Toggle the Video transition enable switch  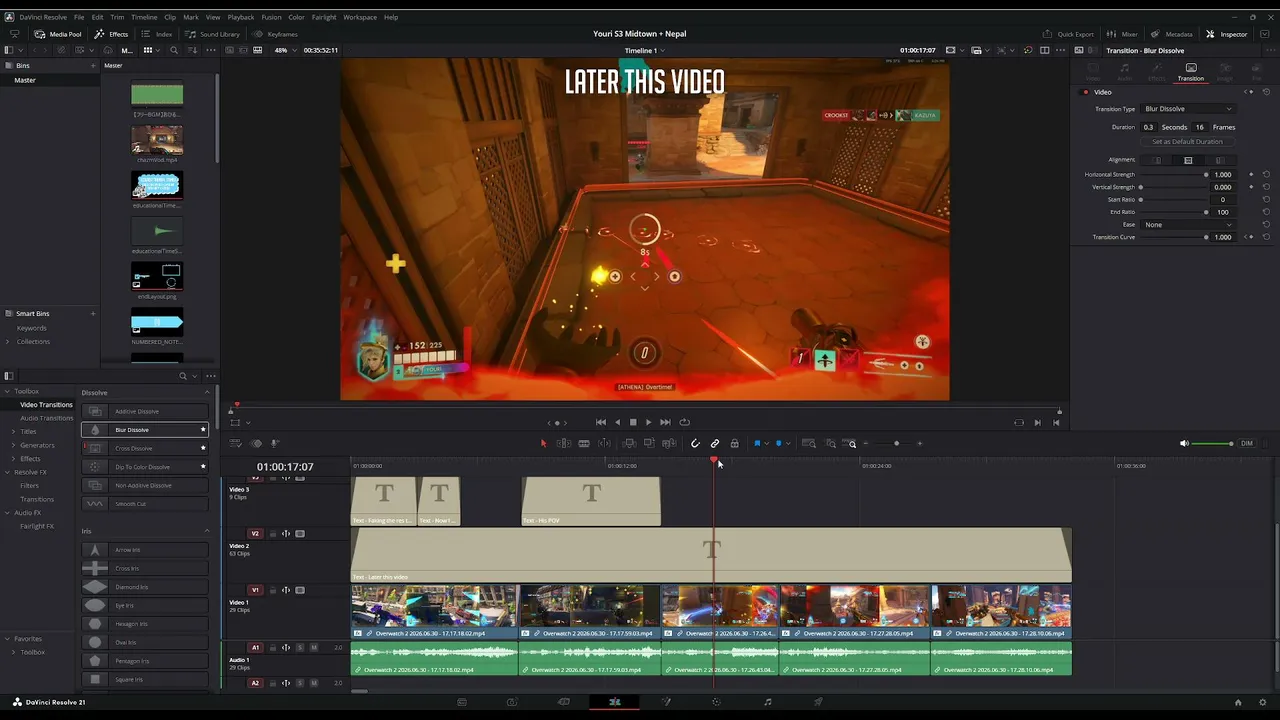click(1086, 92)
